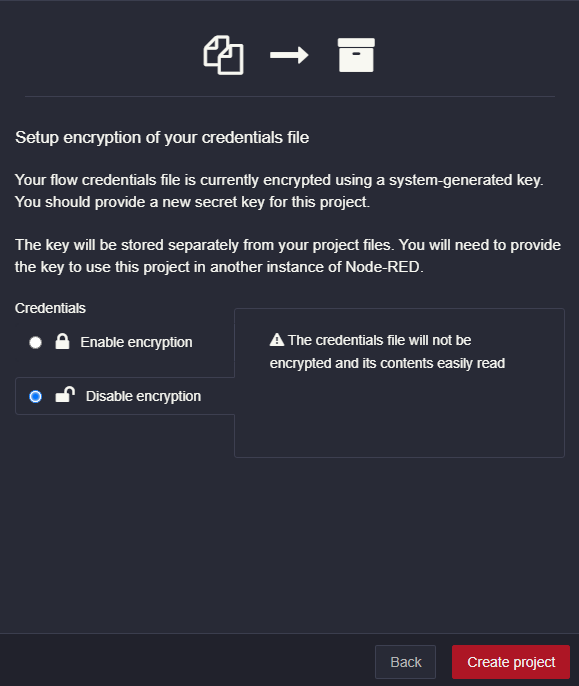
Task: Click the Credentials section label
Action: [x=50, y=308]
